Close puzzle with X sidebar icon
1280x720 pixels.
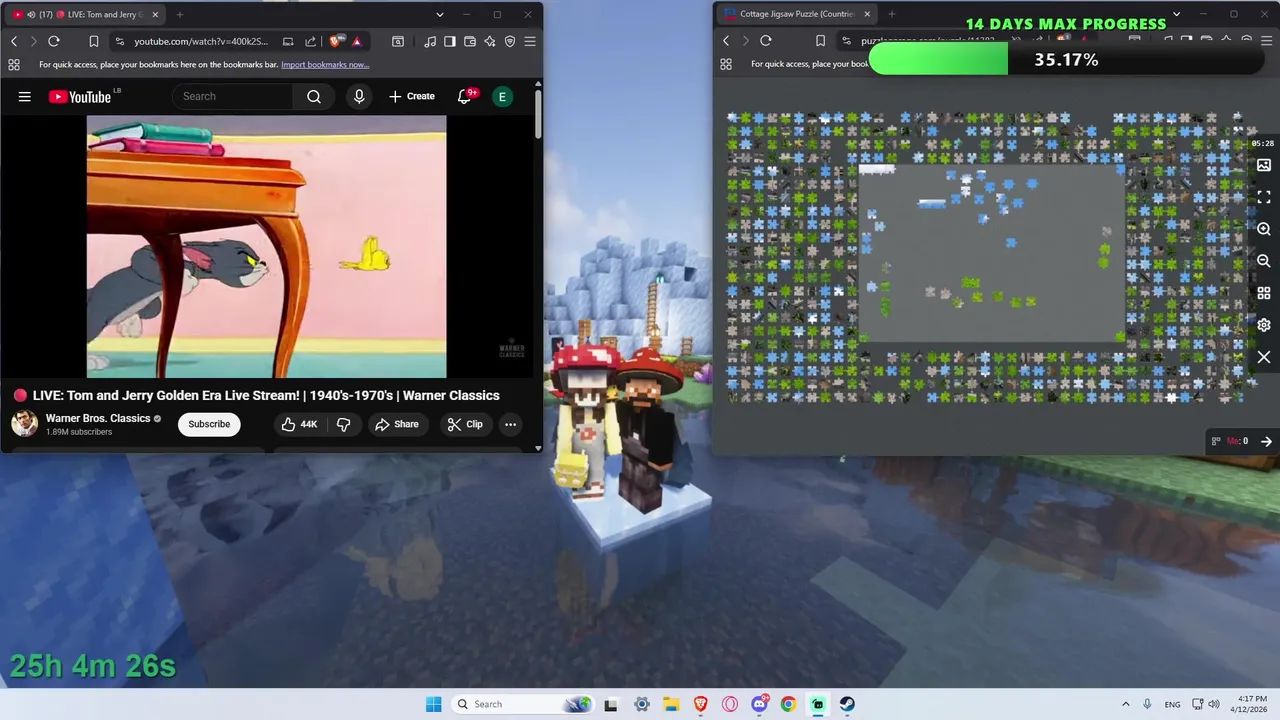[1264, 357]
